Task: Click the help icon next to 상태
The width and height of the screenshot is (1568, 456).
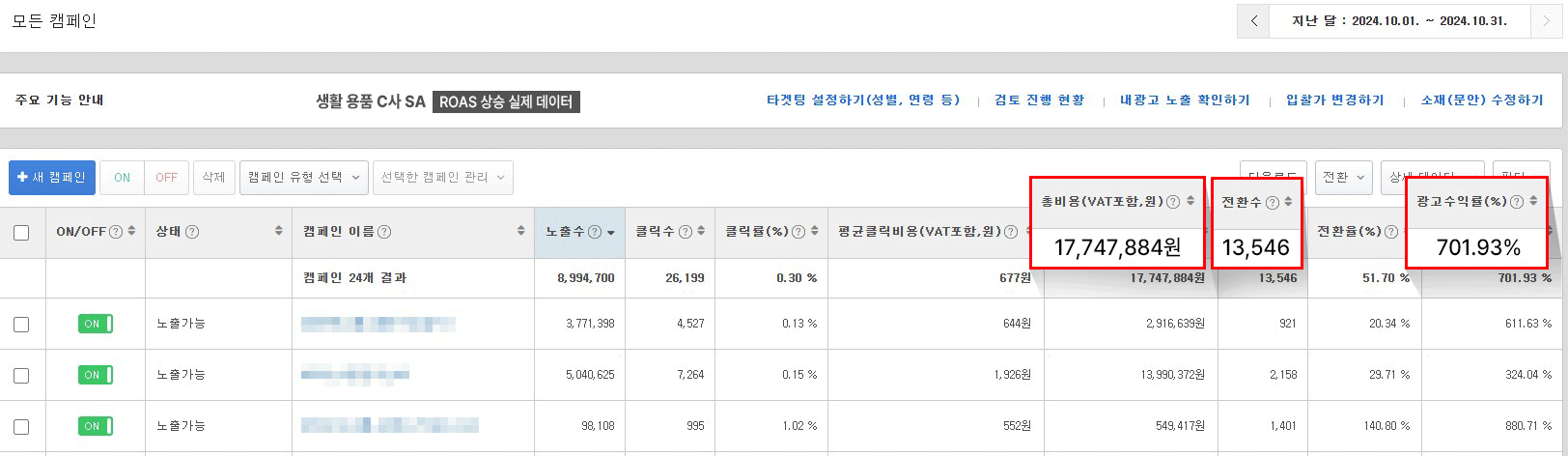Action: coord(192,232)
